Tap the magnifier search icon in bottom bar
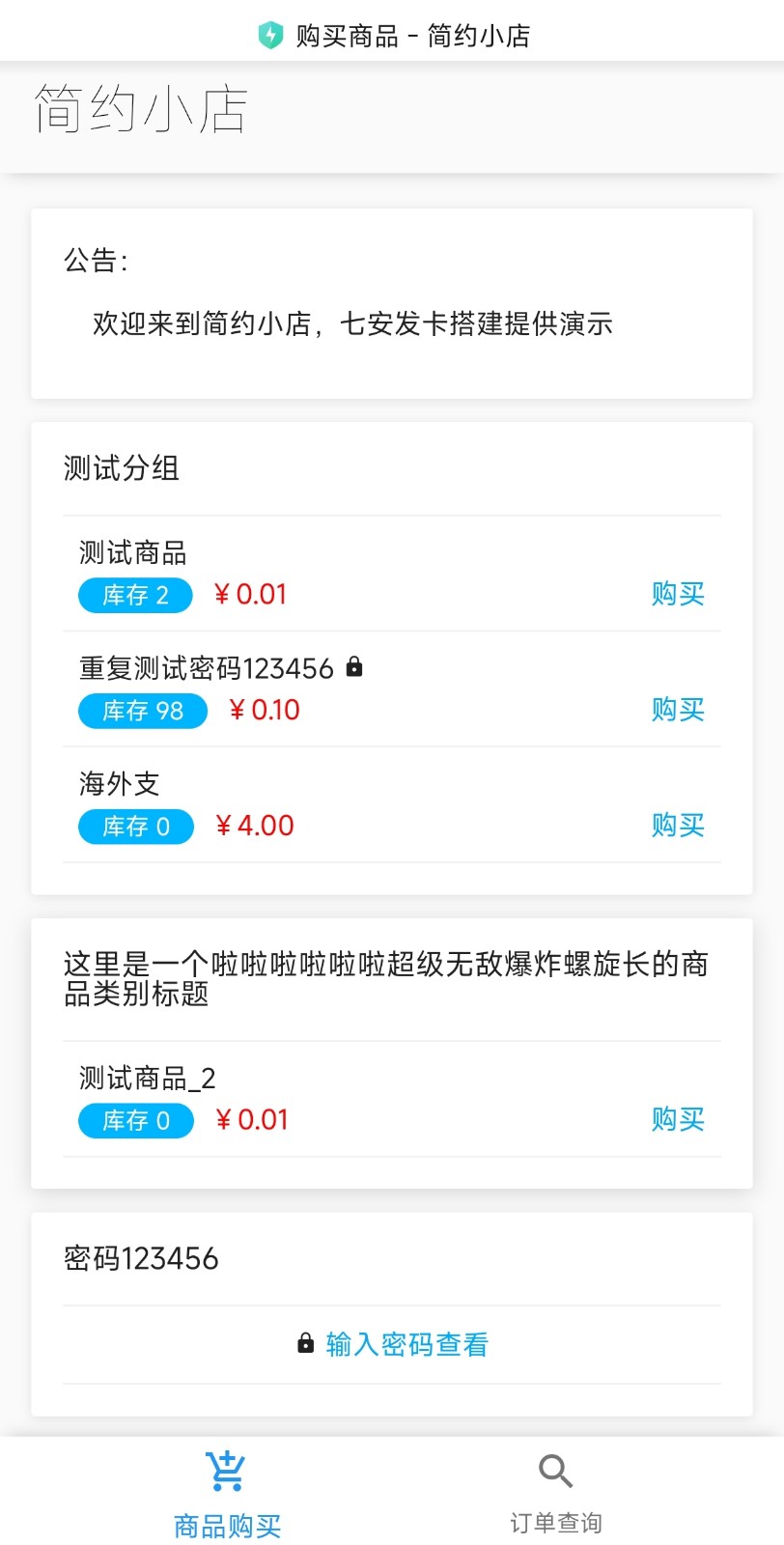The image size is (784, 1545). 555,1472
